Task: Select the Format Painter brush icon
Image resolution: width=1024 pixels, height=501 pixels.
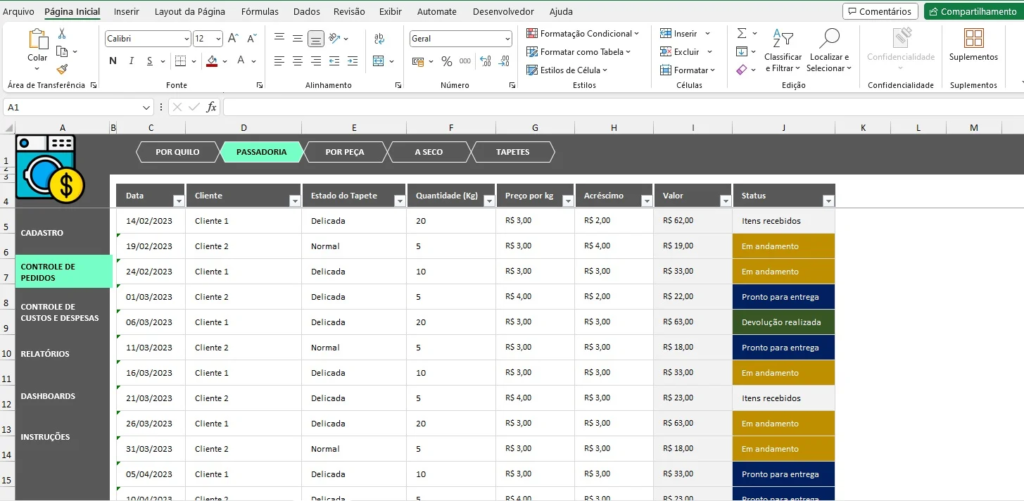Action: 62,70
